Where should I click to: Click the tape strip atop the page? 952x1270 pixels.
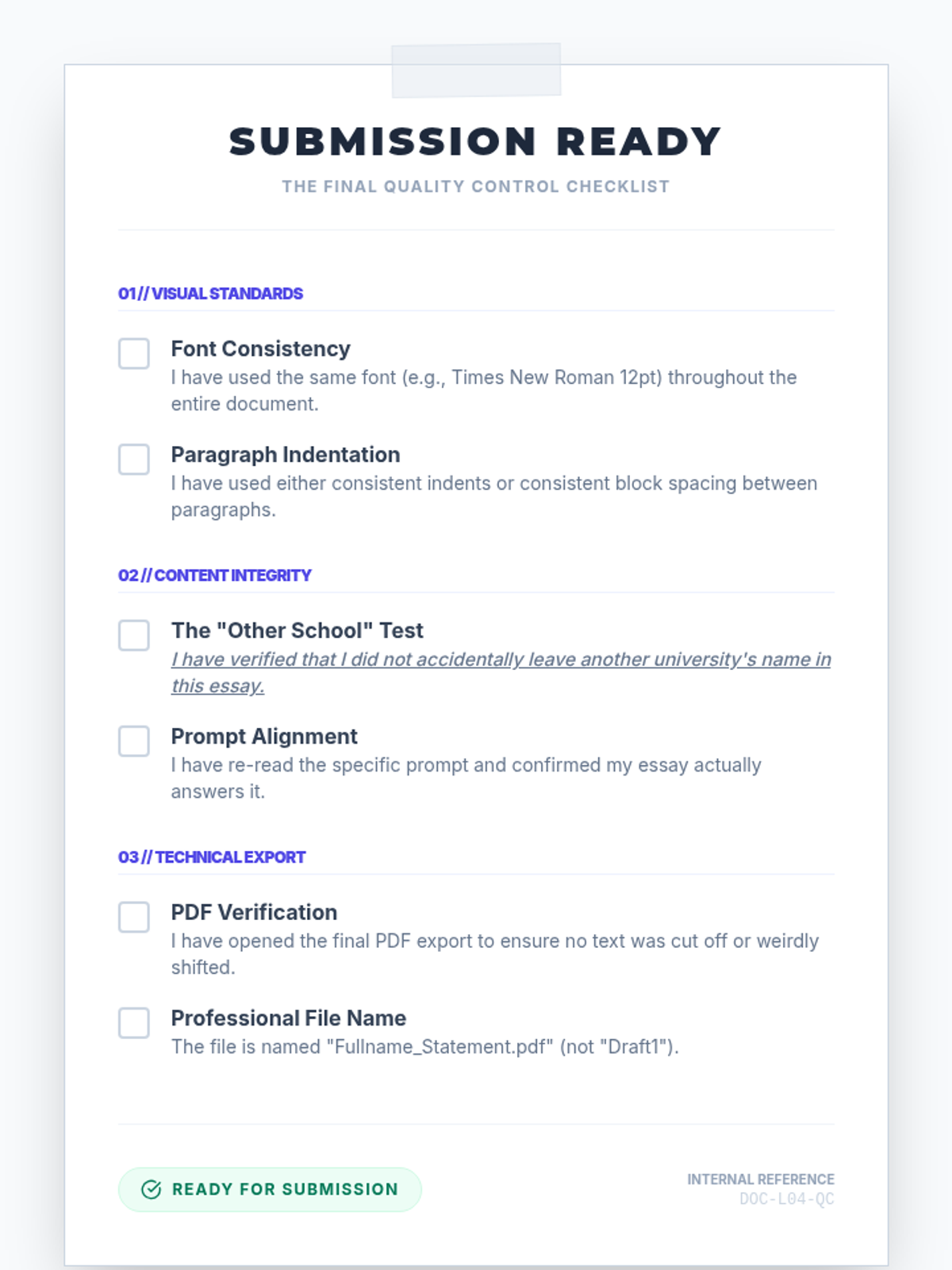coord(476,70)
